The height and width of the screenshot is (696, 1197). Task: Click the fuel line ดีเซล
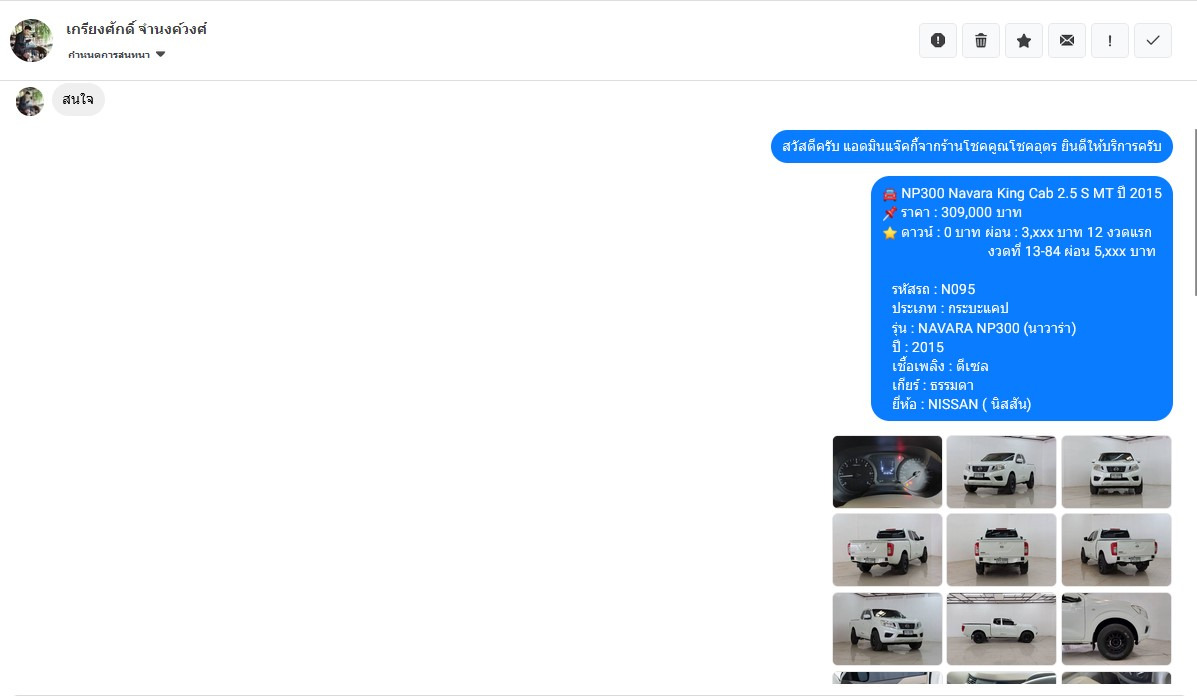pyautogui.click(x=940, y=366)
